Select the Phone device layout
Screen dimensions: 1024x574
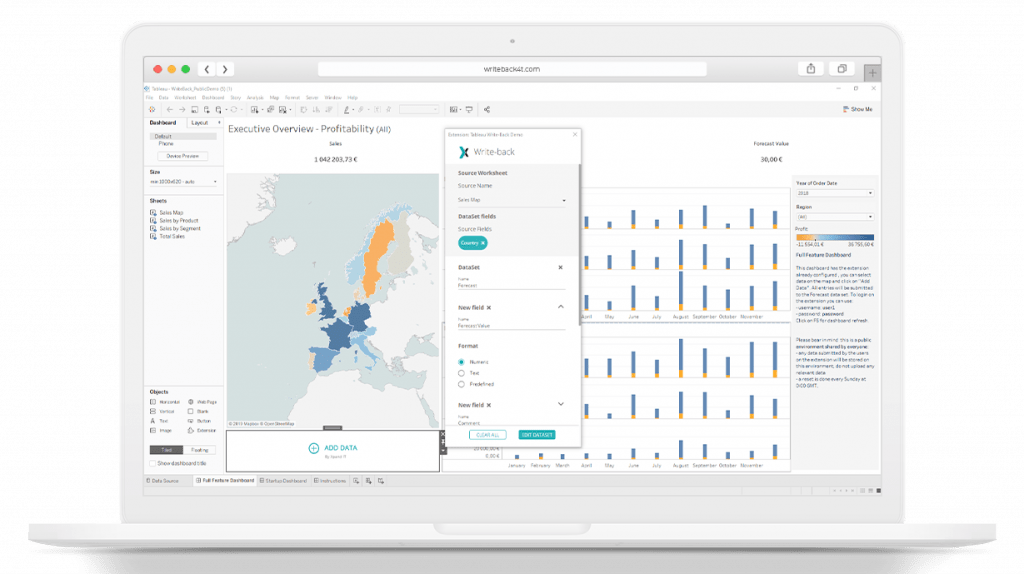tap(166, 144)
